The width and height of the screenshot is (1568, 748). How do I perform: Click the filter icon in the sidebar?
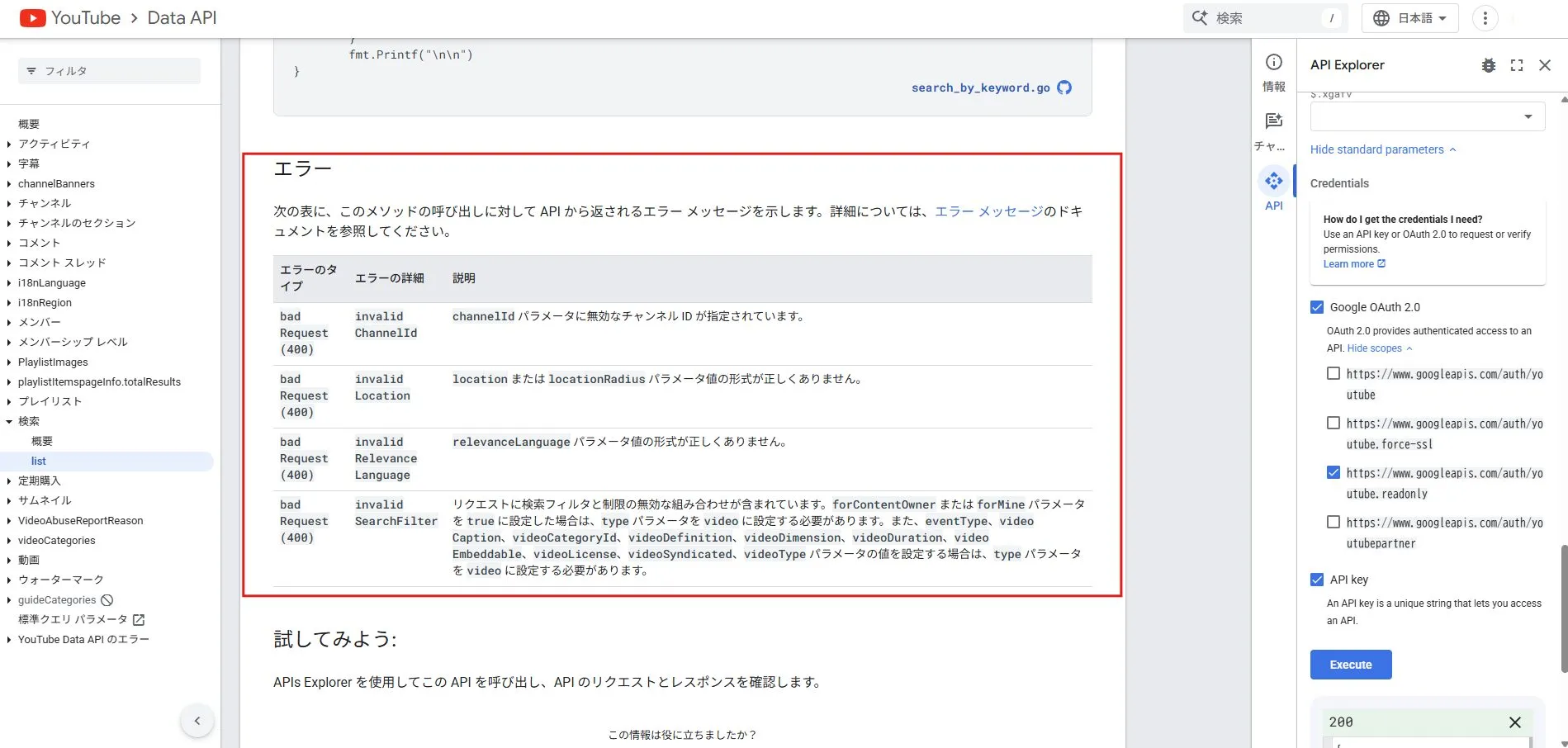(x=31, y=71)
